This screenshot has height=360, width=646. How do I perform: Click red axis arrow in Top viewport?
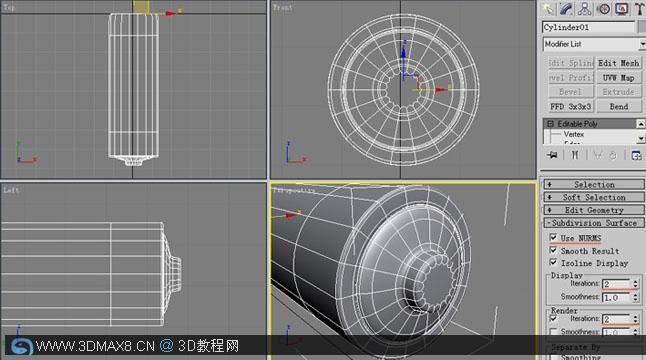click(171, 13)
